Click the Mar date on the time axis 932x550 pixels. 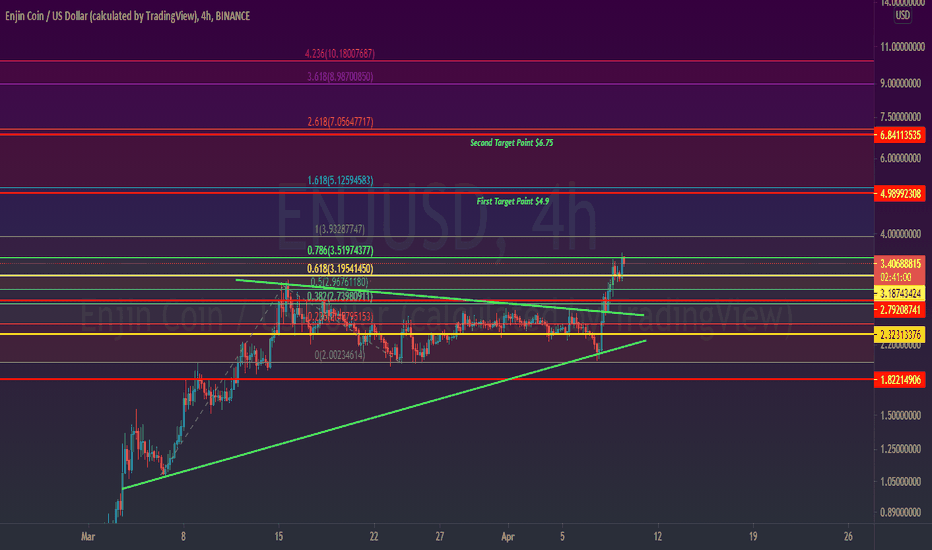pyautogui.click(x=88, y=536)
